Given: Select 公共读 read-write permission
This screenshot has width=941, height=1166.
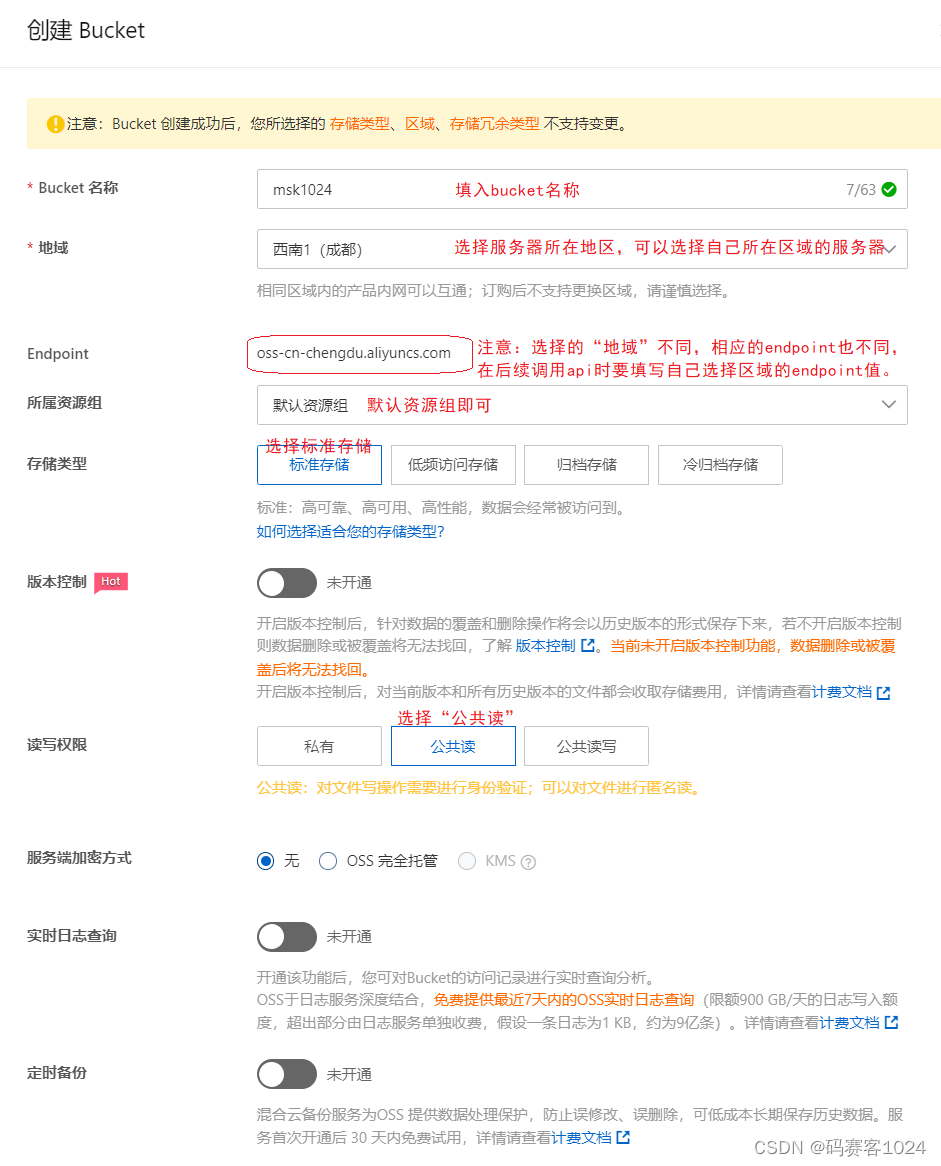Looking at the screenshot, I should (453, 746).
